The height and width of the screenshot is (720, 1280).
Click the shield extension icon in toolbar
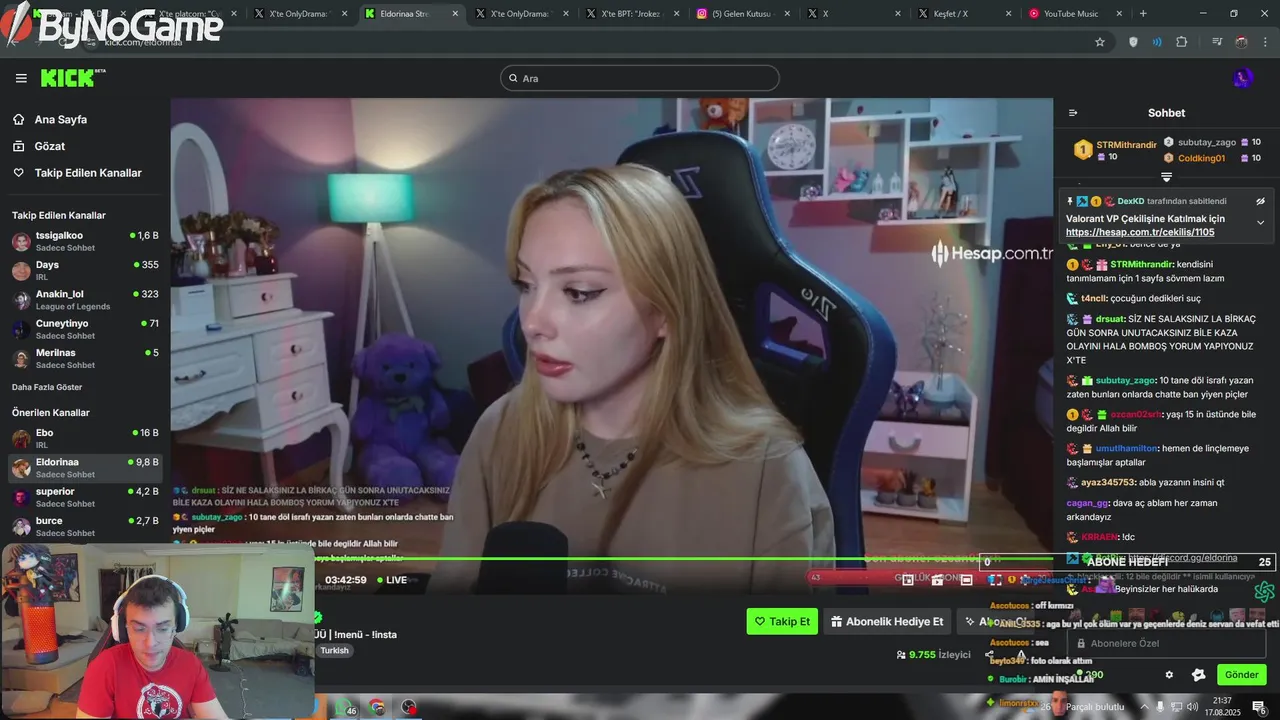coord(1133,42)
